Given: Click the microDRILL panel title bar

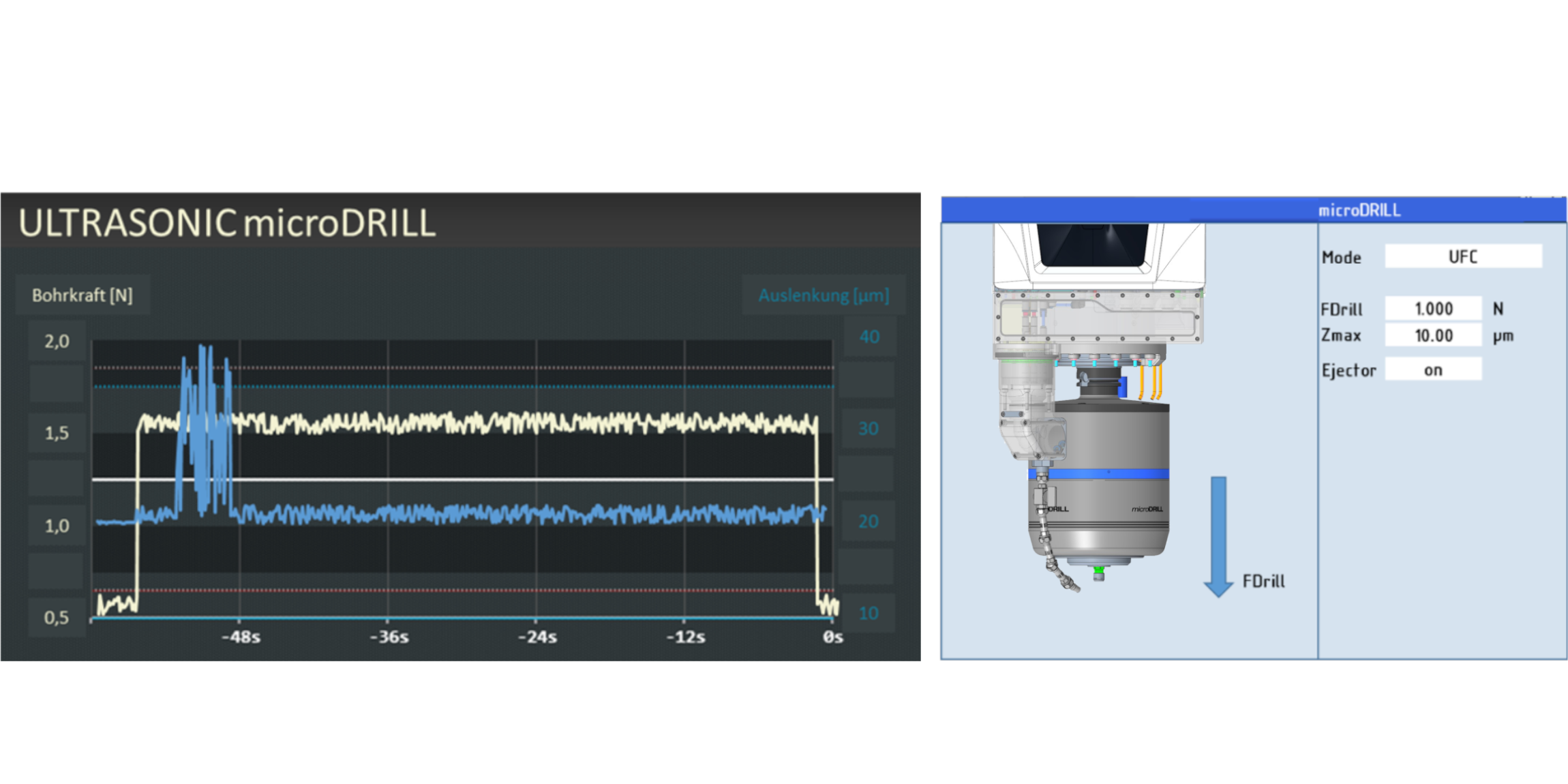Looking at the screenshot, I should [x=1253, y=210].
